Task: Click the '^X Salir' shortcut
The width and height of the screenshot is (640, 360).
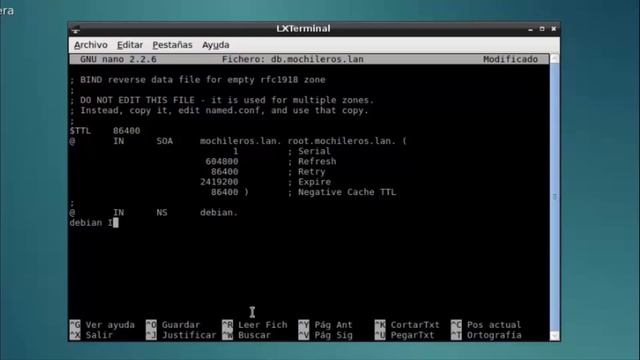Action: 91,335
